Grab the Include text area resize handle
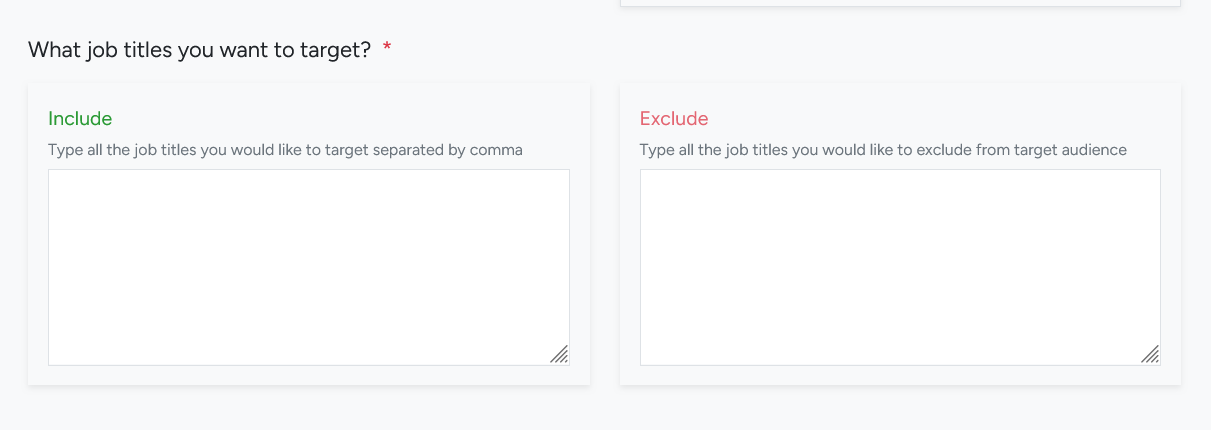The image size is (1211, 430). tap(560, 355)
